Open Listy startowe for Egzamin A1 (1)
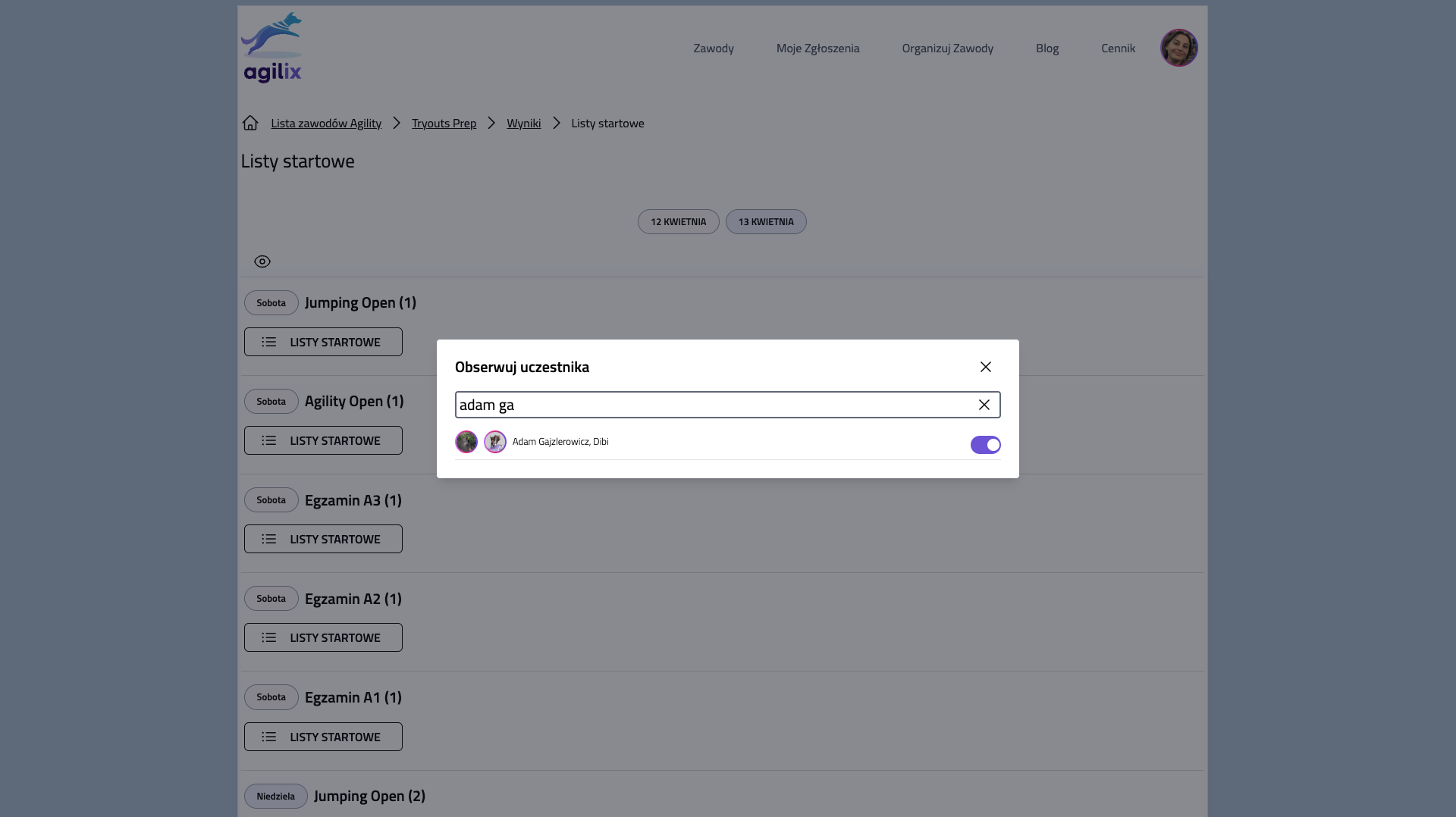The width and height of the screenshot is (1456, 817). coord(323,737)
